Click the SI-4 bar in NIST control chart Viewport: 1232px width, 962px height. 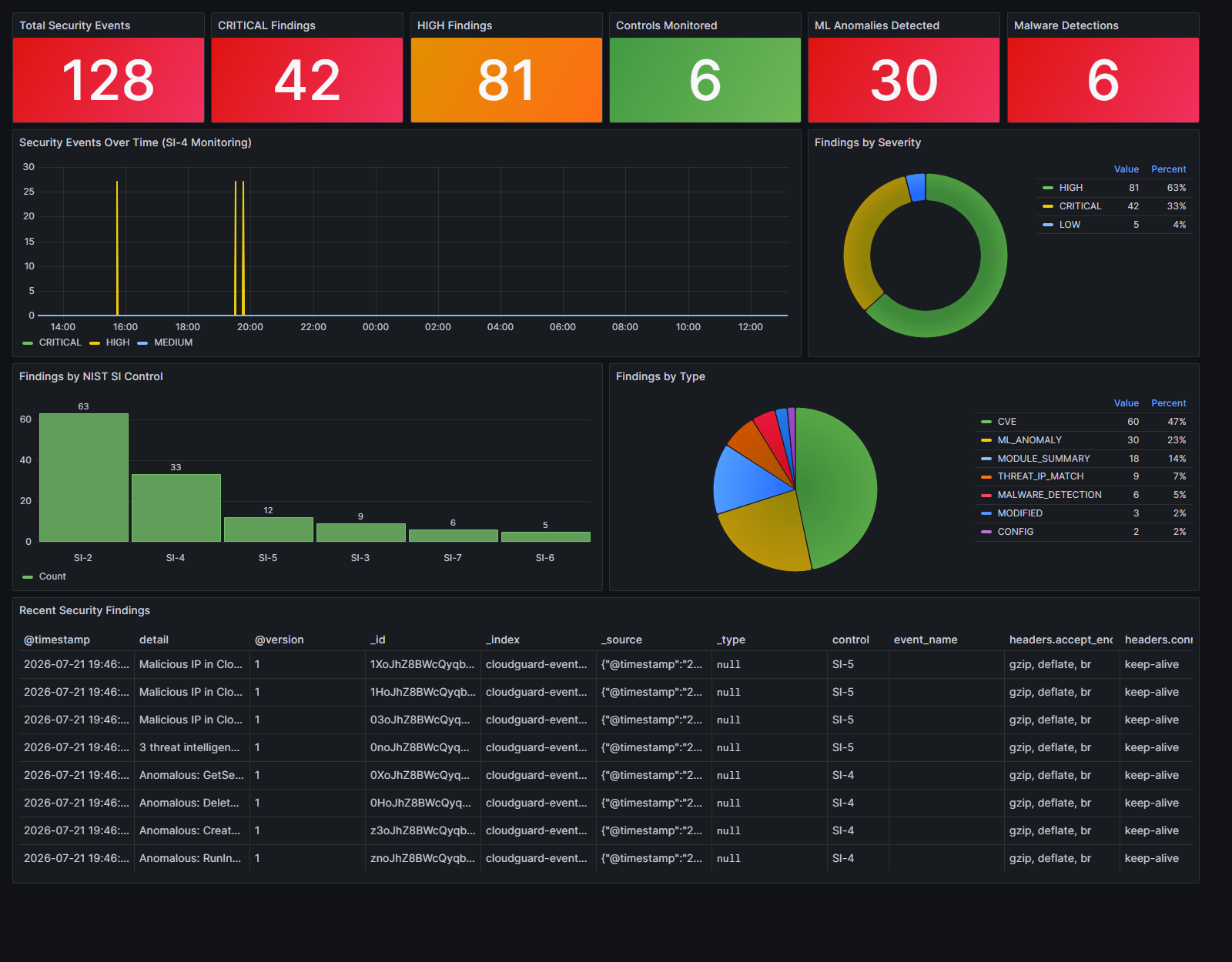pos(176,508)
